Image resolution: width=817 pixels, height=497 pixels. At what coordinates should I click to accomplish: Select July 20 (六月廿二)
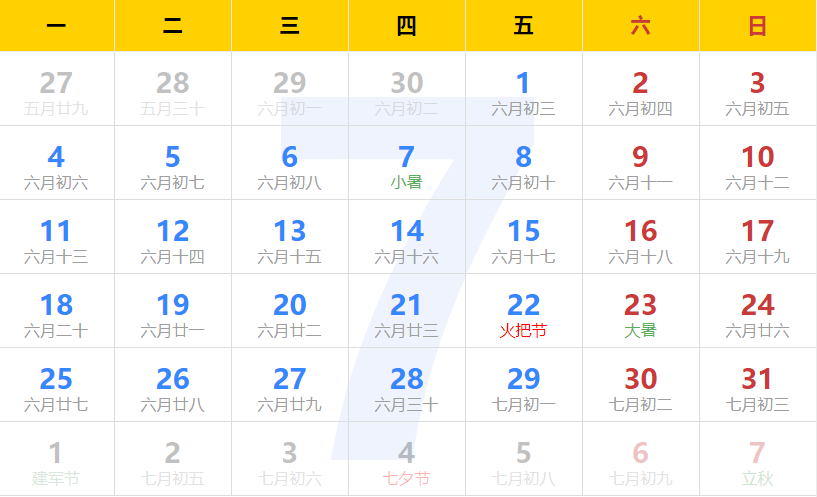(290, 310)
